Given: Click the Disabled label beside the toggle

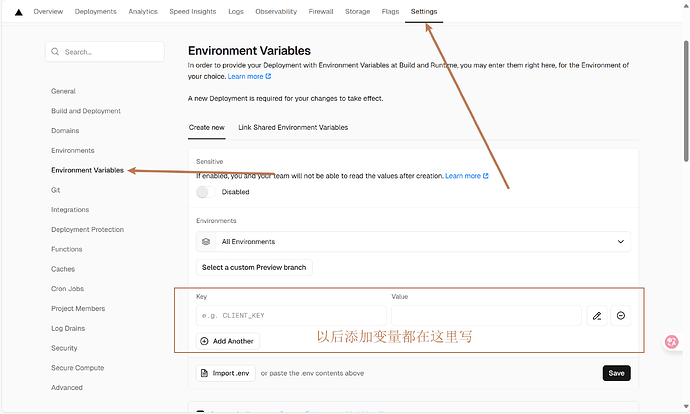Looking at the screenshot, I should click(x=235, y=192).
